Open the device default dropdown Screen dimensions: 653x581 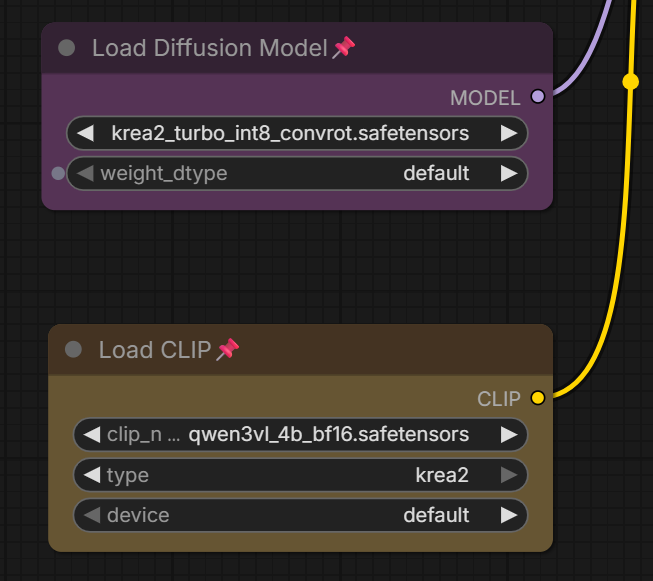tap(300, 515)
